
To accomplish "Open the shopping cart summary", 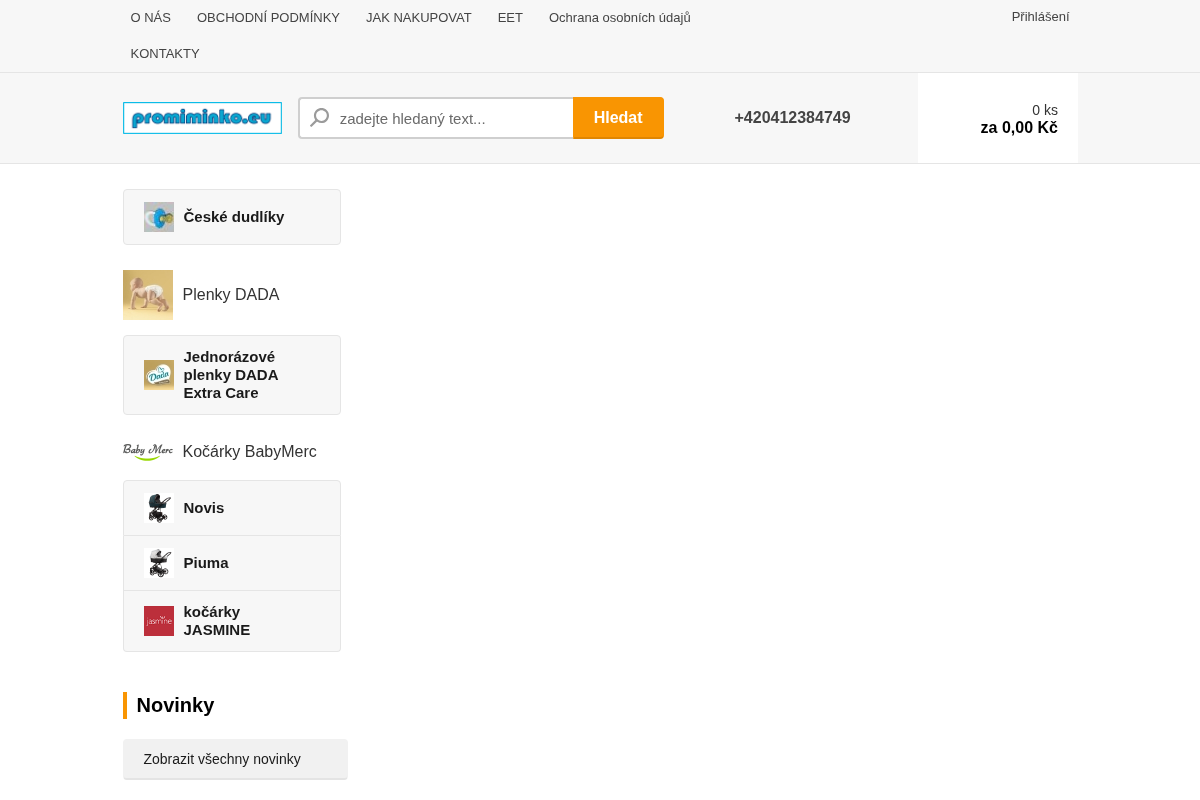I will pos(998,118).
